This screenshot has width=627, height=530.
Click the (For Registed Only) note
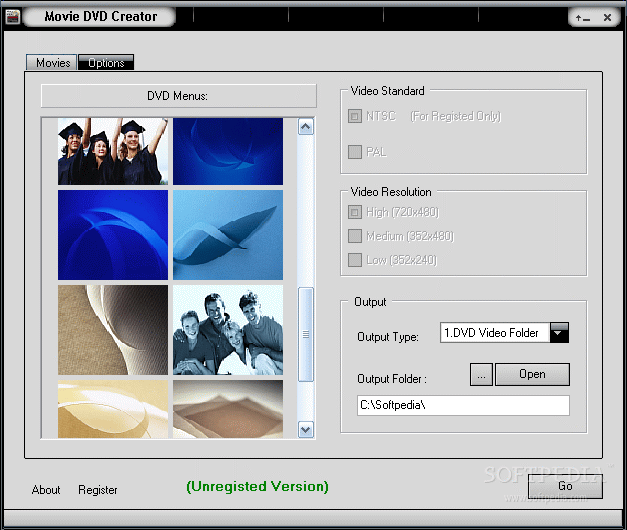click(456, 116)
